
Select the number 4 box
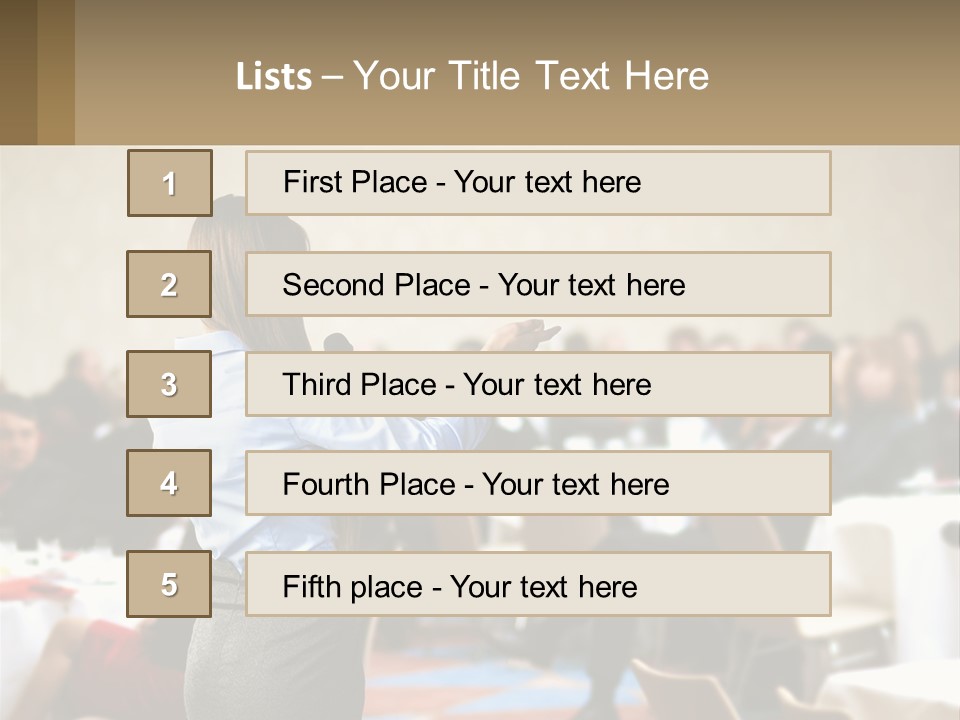(x=169, y=483)
